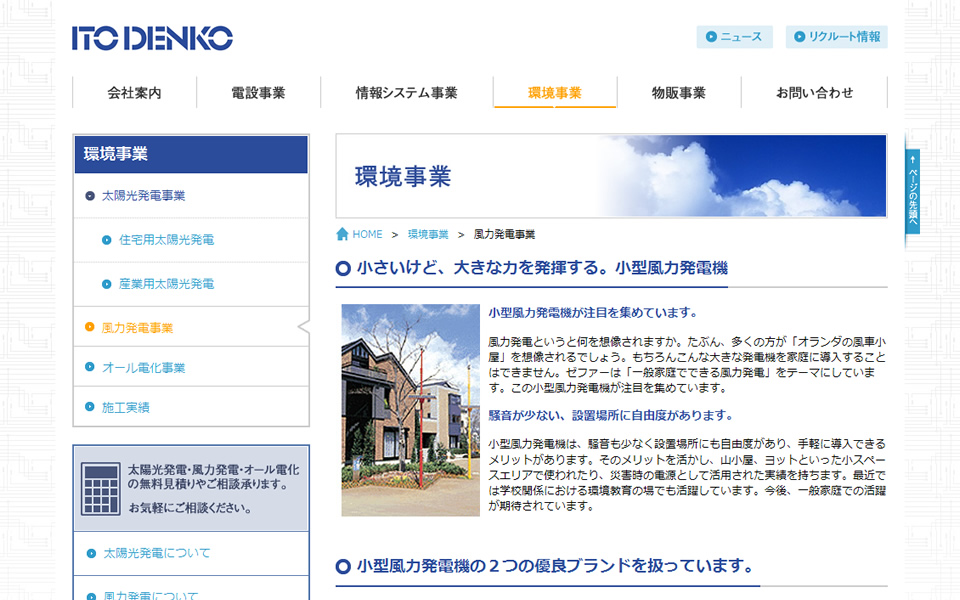Click the calculator icon in consultation box

click(100, 489)
